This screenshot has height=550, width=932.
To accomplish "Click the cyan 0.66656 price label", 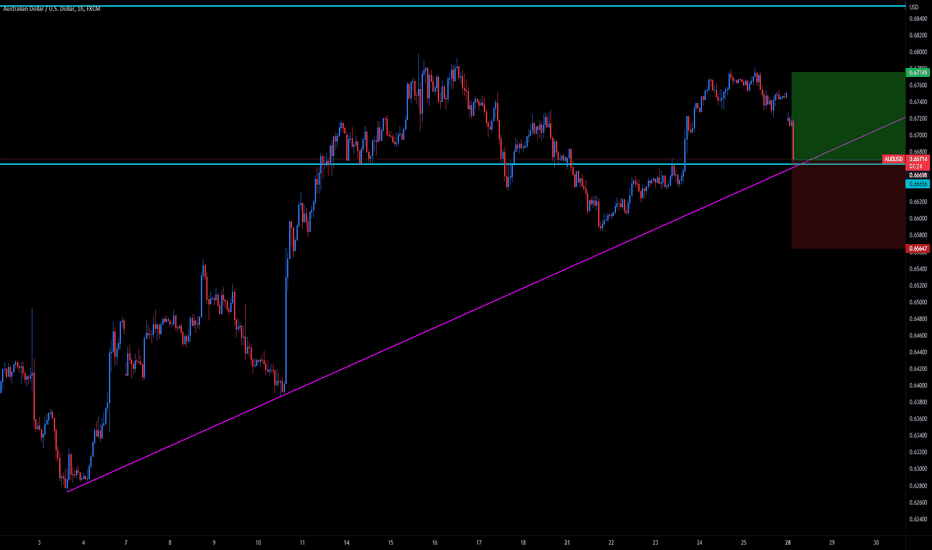I will pyautogui.click(x=918, y=184).
